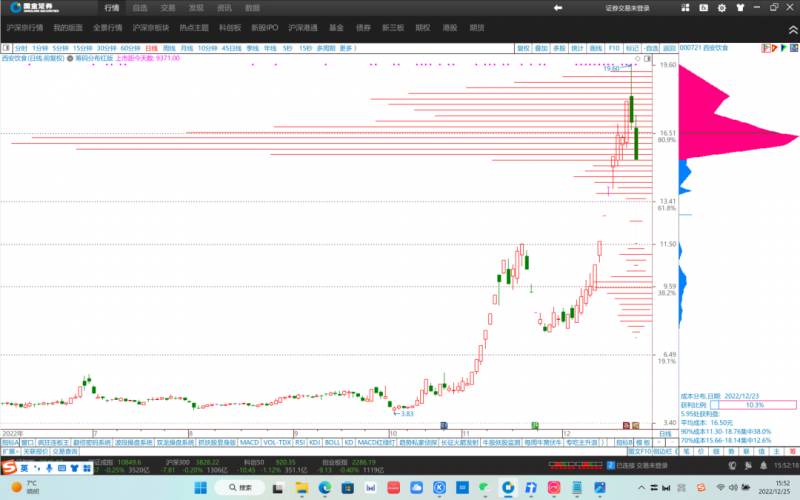Click 关联报价 bottom tab

35,452
